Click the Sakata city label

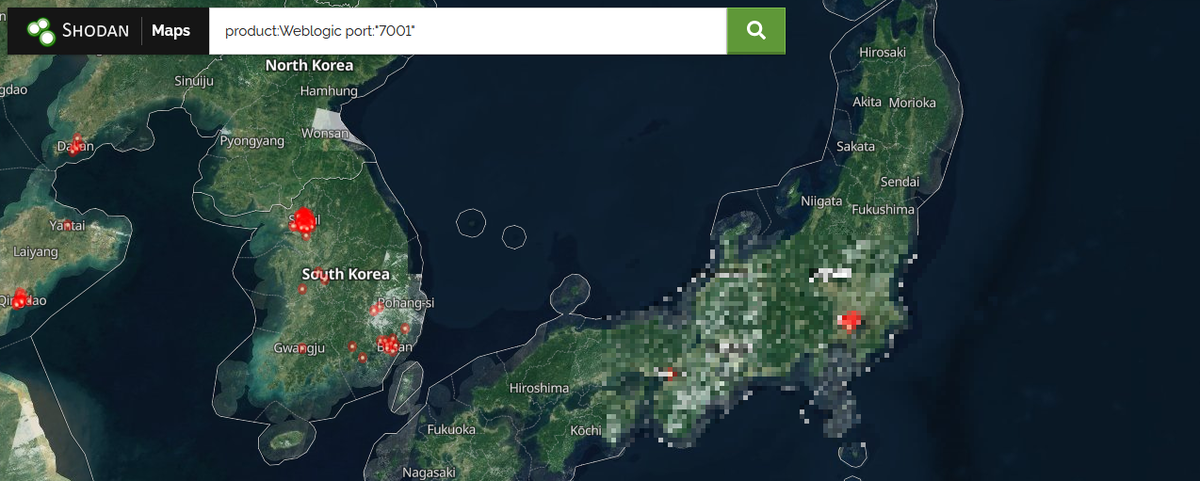click(856, 146)
